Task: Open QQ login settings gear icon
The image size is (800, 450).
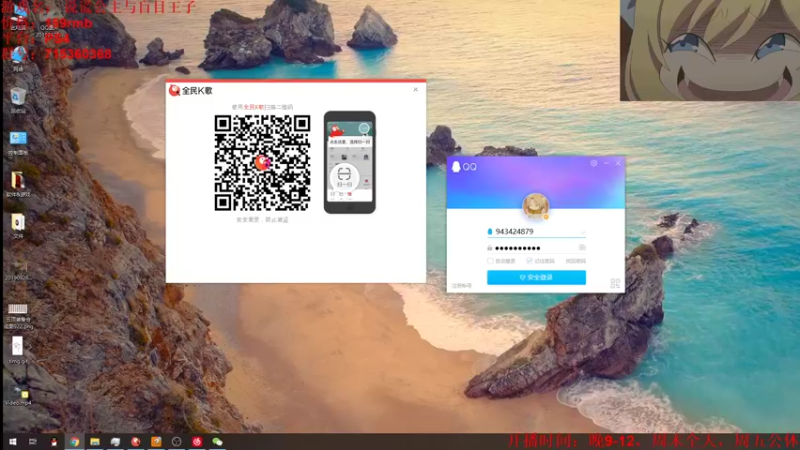Action: click(x=594, y=163)
